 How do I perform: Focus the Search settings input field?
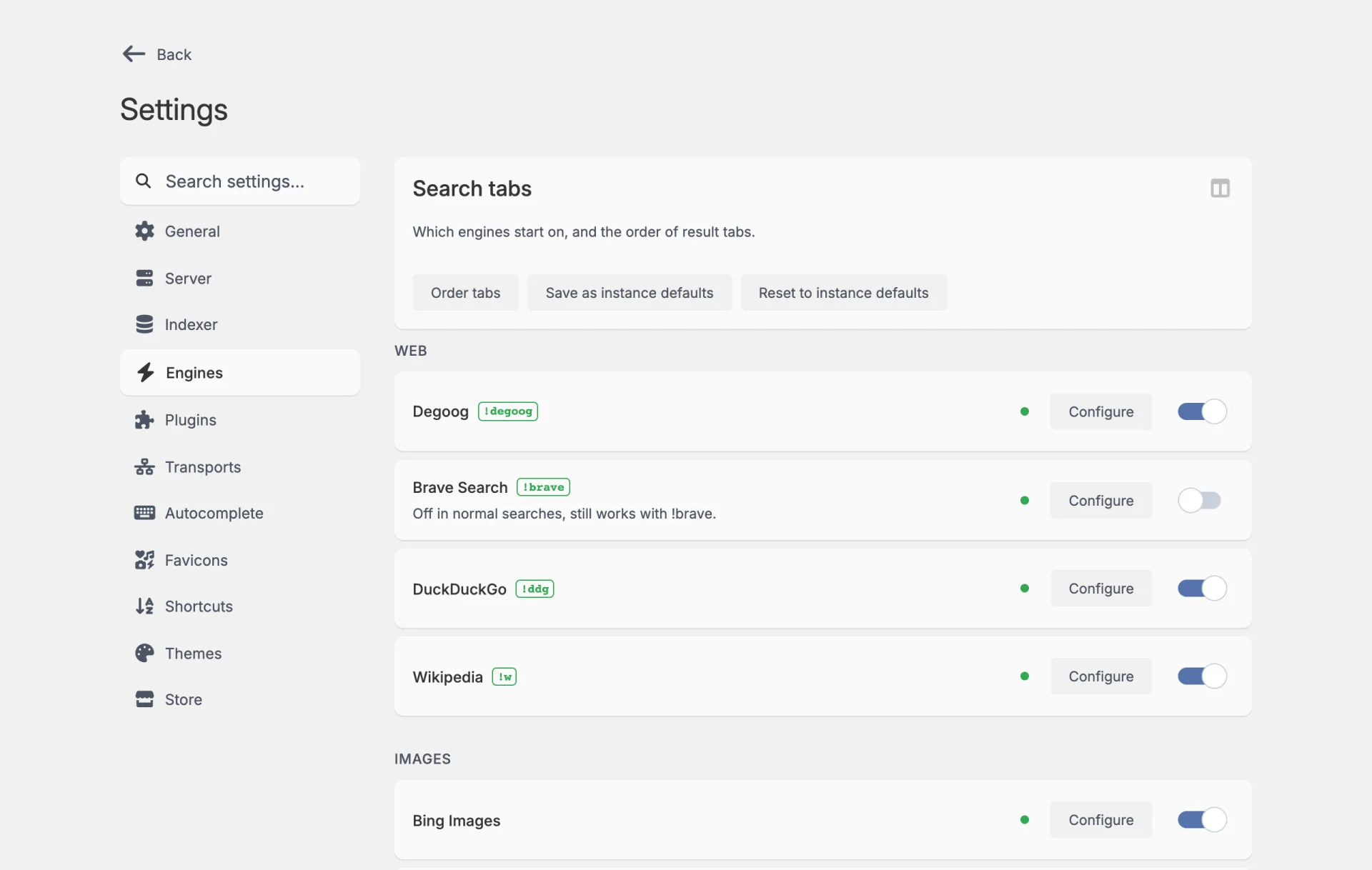[240, 181]
